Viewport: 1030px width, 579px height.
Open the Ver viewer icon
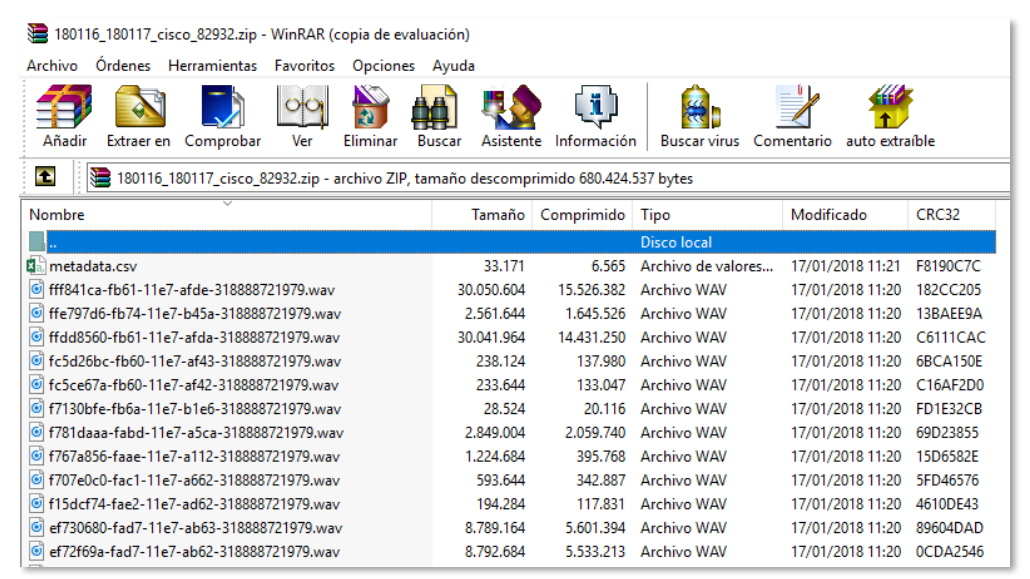[x=302, y=116]
